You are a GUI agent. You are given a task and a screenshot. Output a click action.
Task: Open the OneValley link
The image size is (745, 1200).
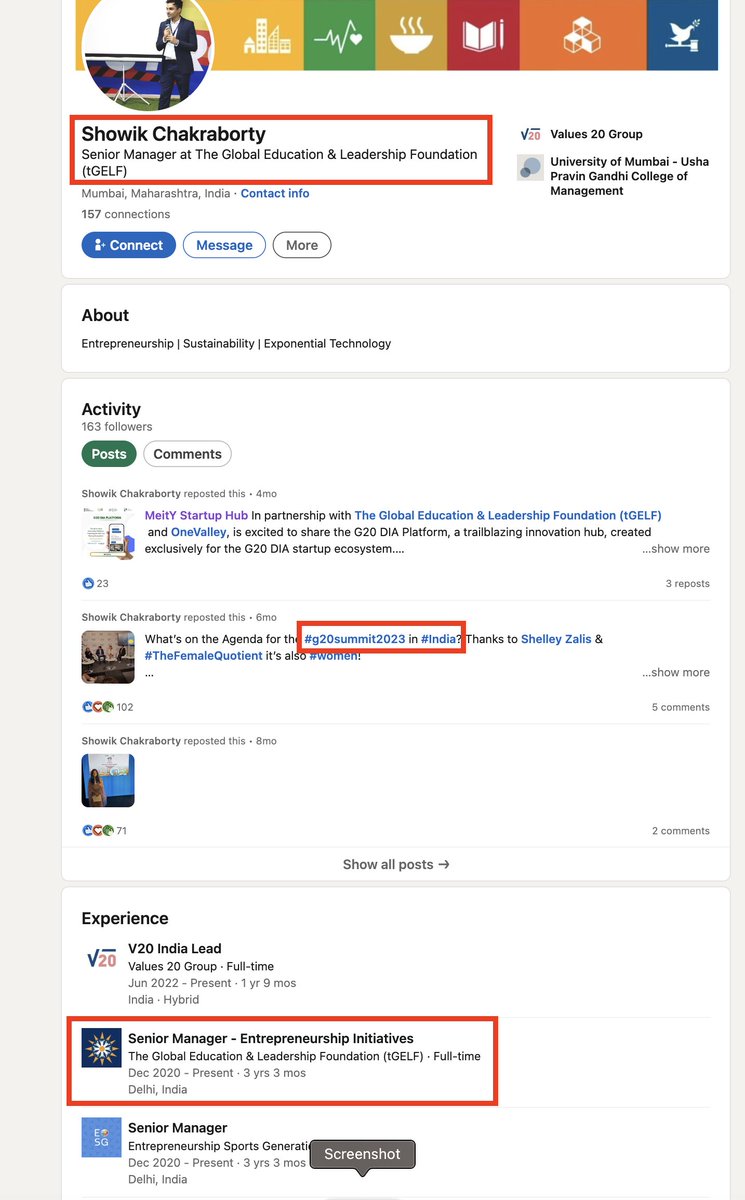199,532
